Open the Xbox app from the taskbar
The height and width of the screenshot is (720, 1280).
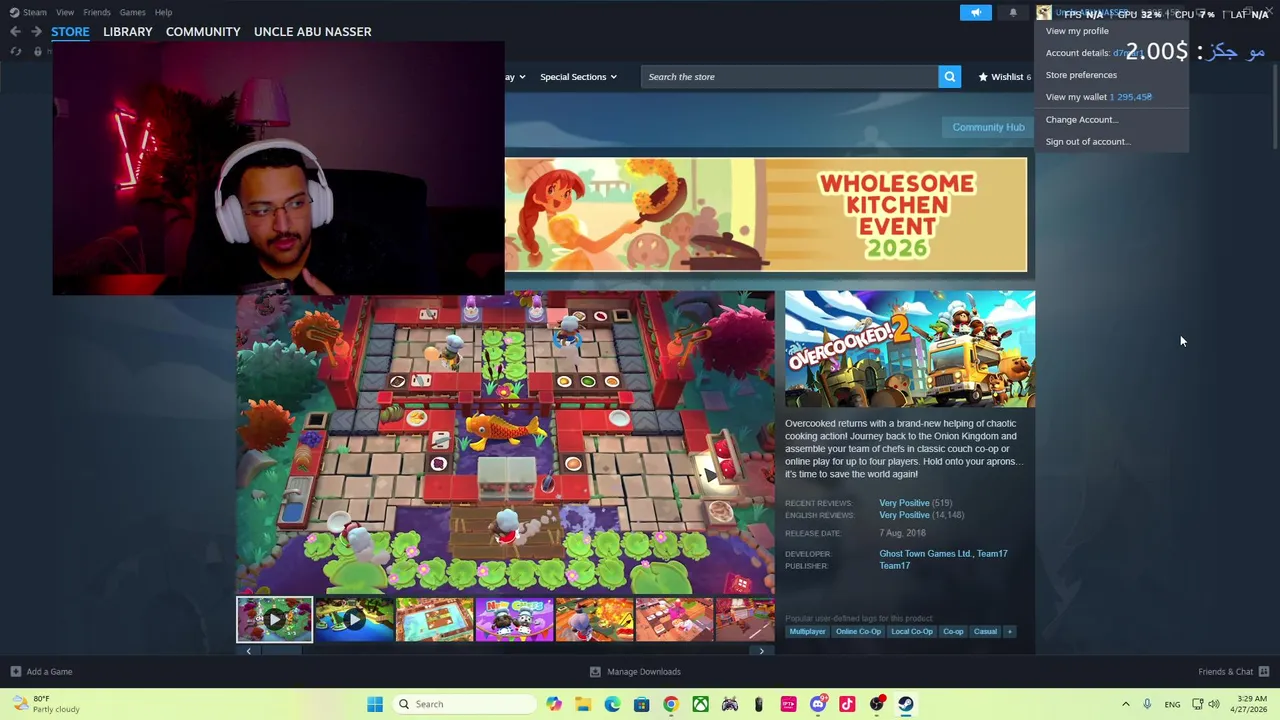pyautogui.click(x=700, y=704)
